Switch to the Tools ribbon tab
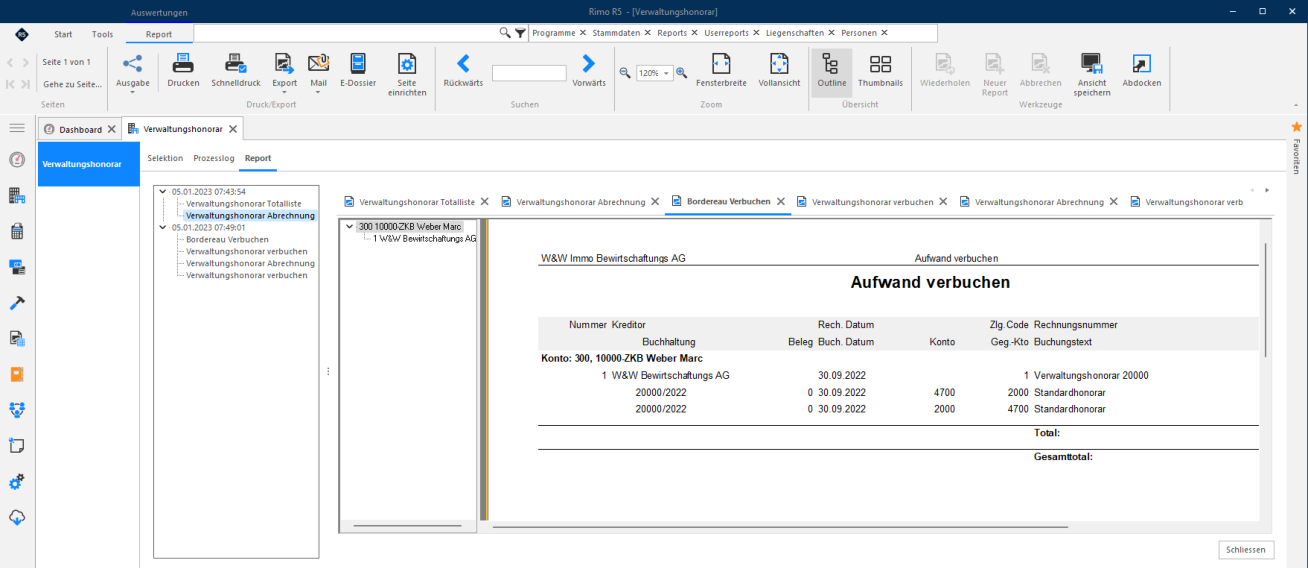1308x569 pixels. point(103,34)
